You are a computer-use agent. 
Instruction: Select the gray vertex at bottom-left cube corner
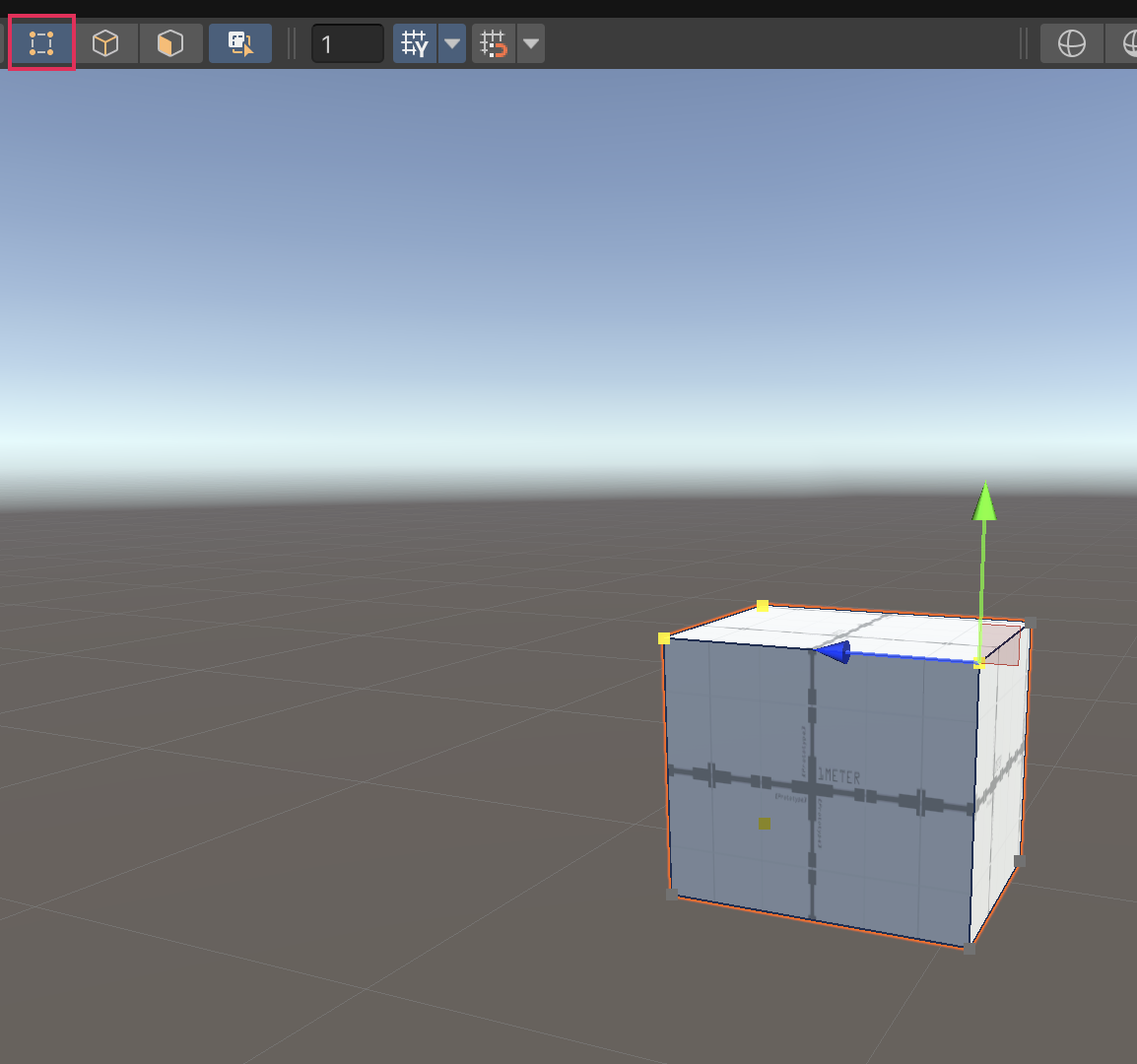click(x=672, y=895)
